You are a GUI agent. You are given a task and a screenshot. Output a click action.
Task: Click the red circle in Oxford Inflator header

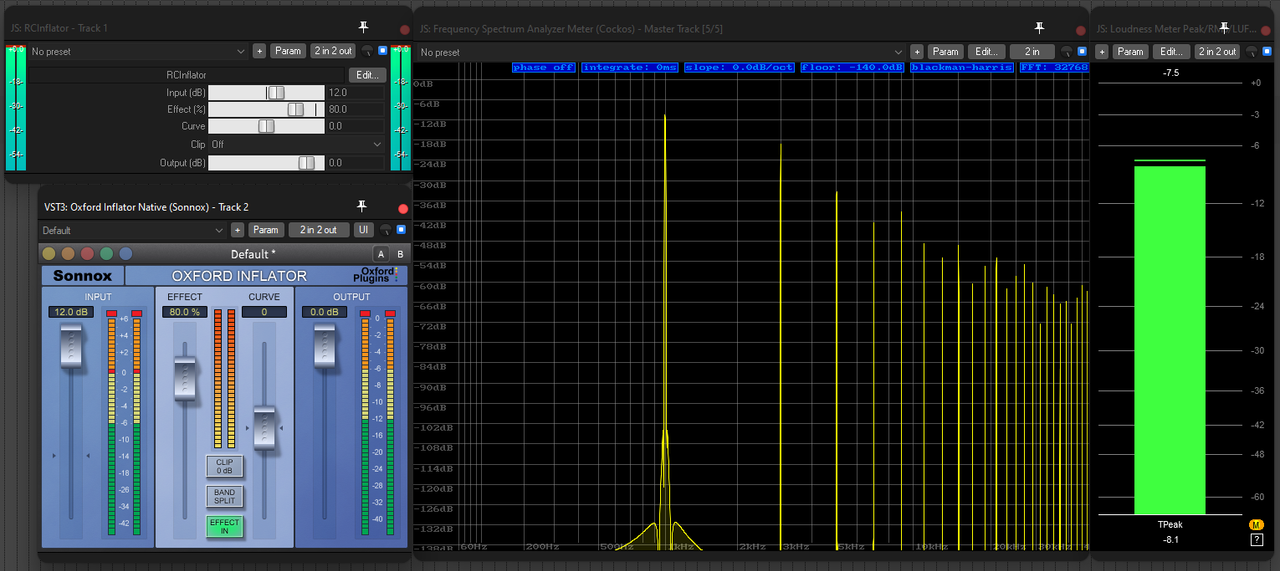point(87,254)
